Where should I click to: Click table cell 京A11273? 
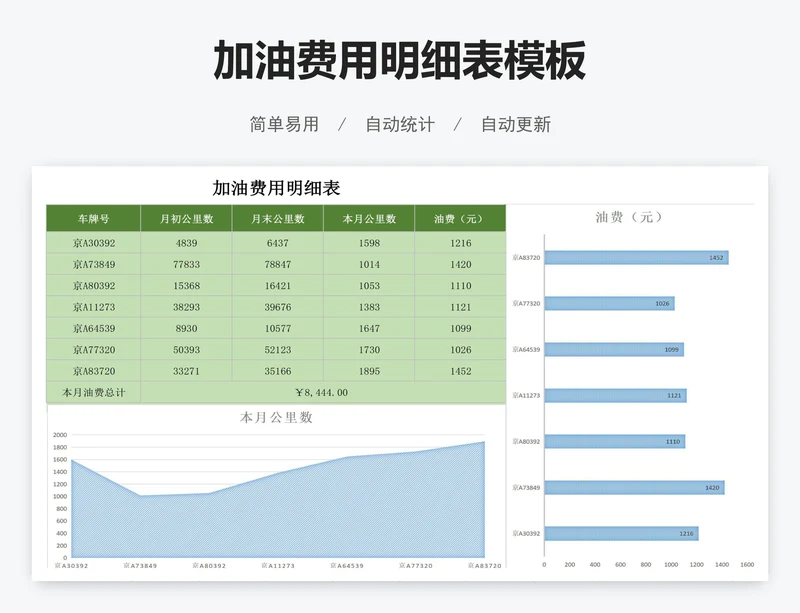(93, 307)
